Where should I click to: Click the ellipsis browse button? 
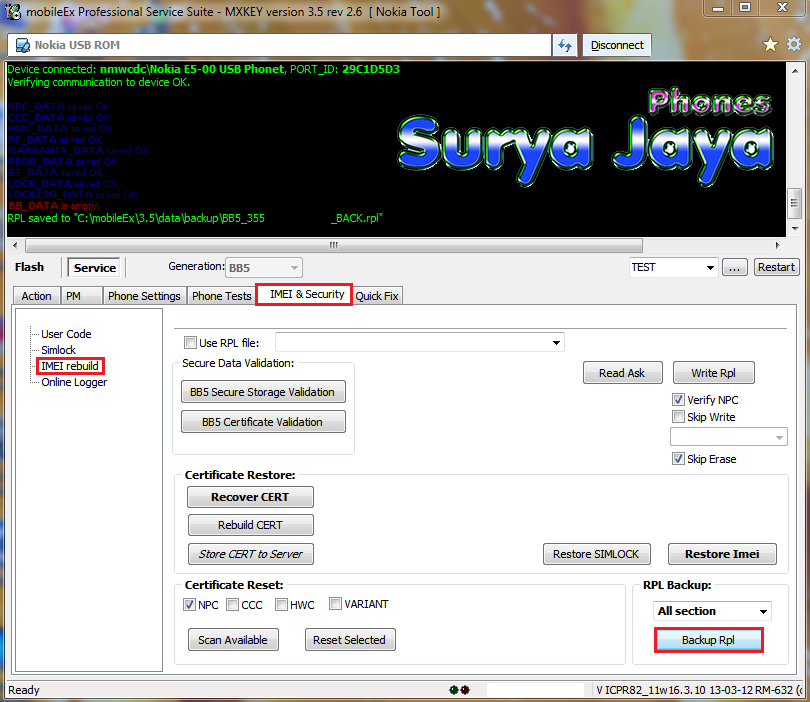pyautogui.click(x=735, y=267)
